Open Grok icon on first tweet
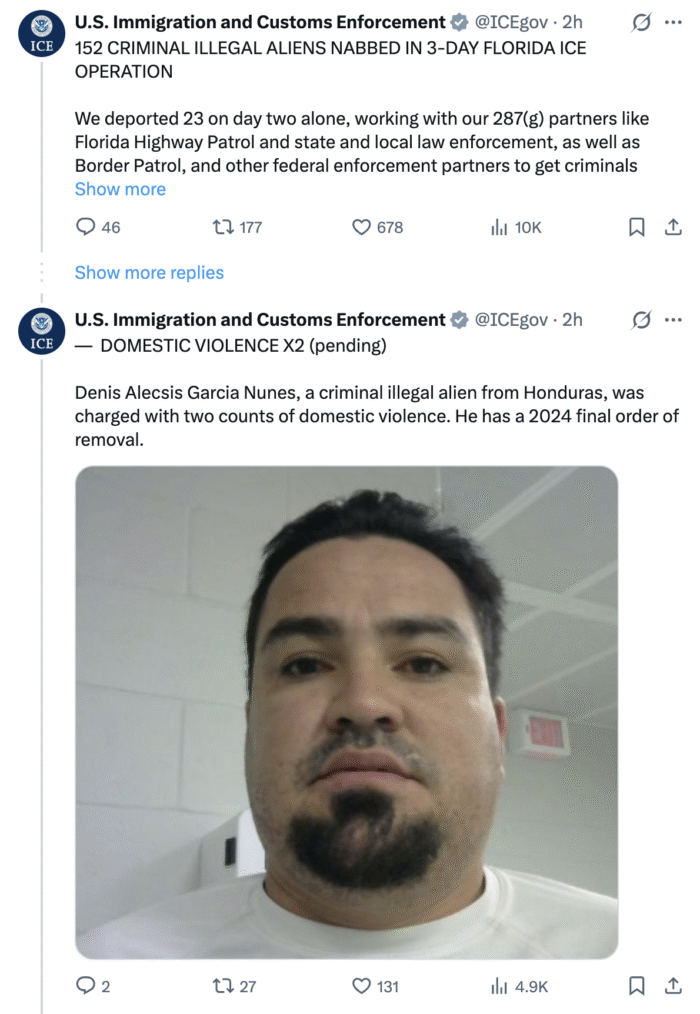Viewport: 700px width, 1014px height. [x=640, y=23]
